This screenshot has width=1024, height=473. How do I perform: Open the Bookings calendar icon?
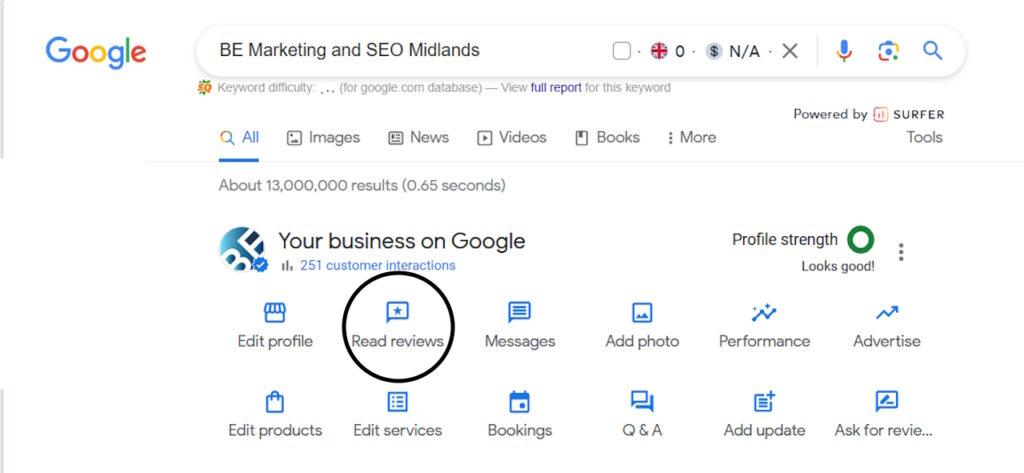pos(519,402)
